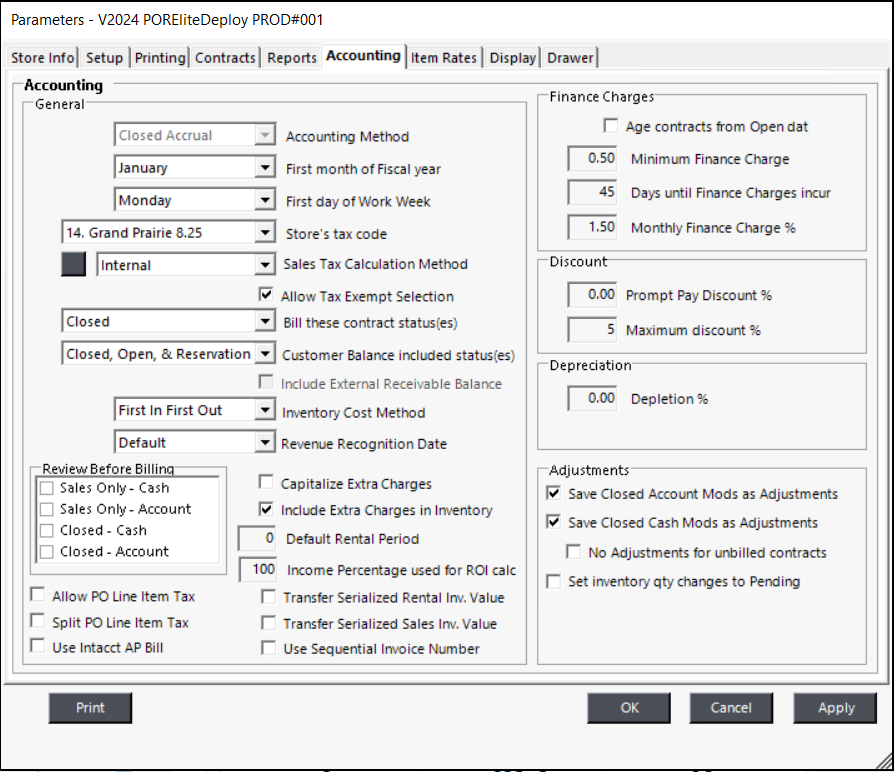The image size is (894, 772).
Task: Check Use Sequential Invoice Number
Action: [x=268, y=648]
